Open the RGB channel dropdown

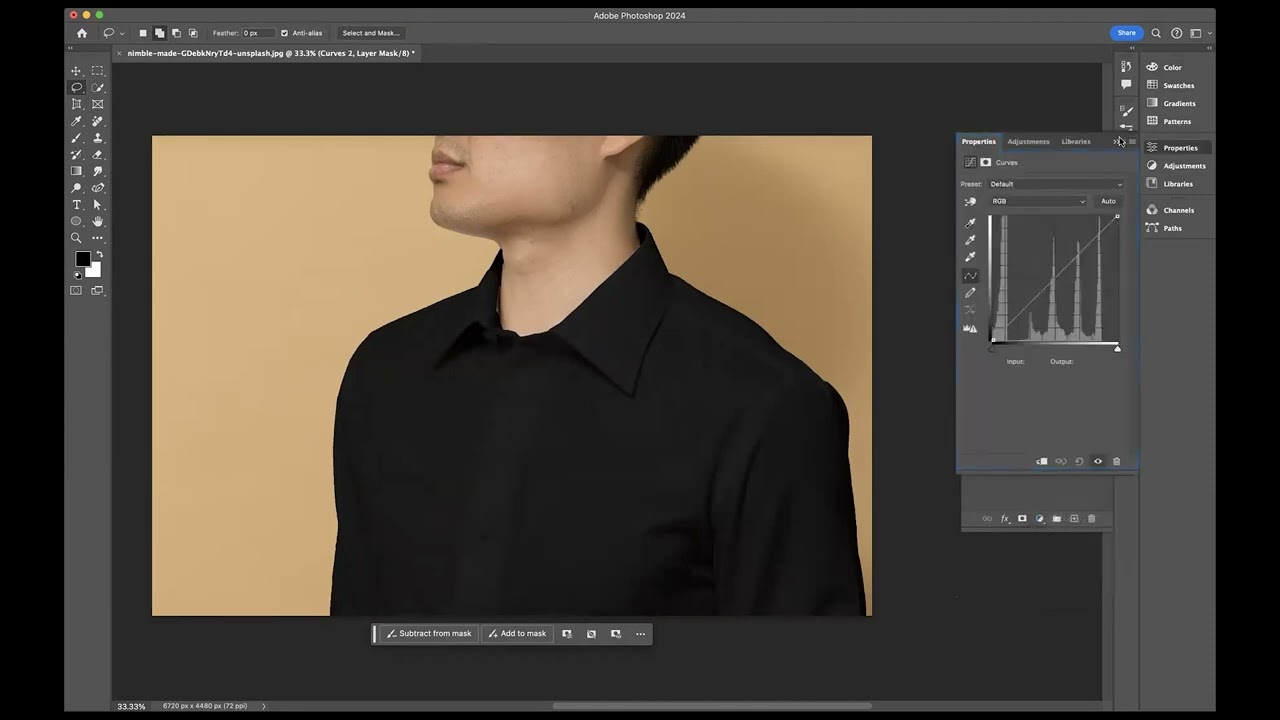point(1038,201)
